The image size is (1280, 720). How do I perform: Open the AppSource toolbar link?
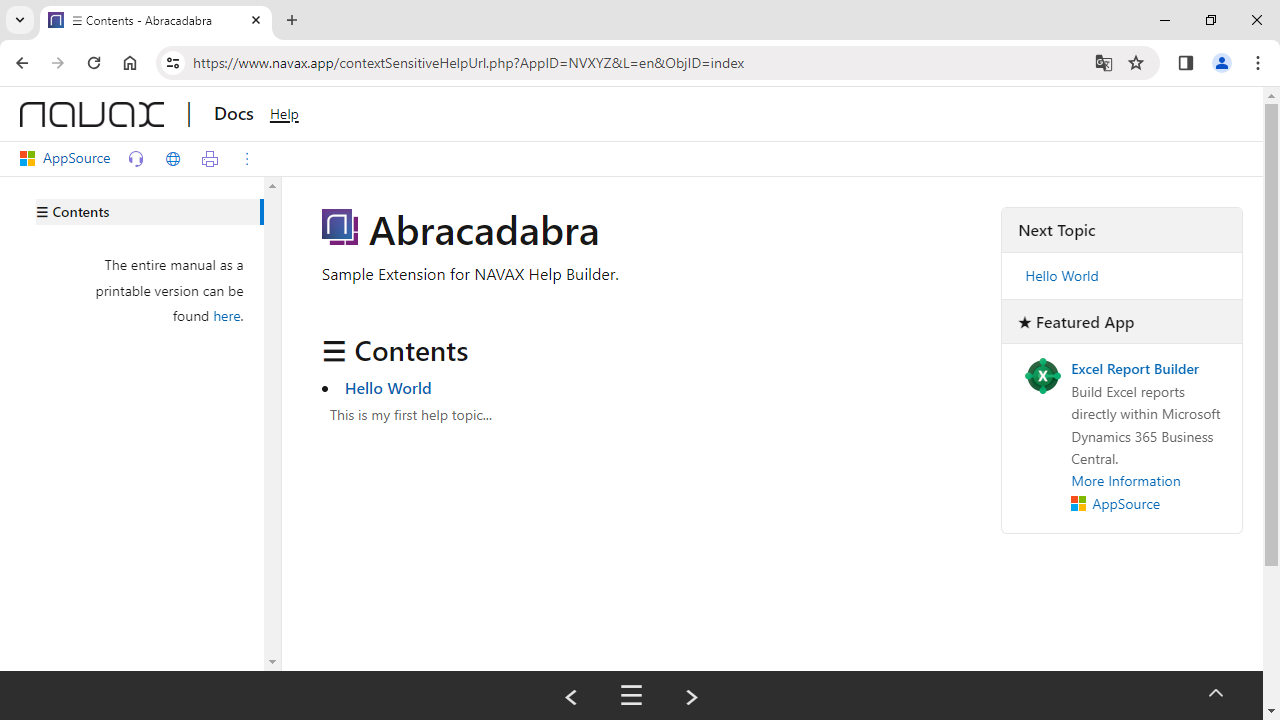[65, 158]
